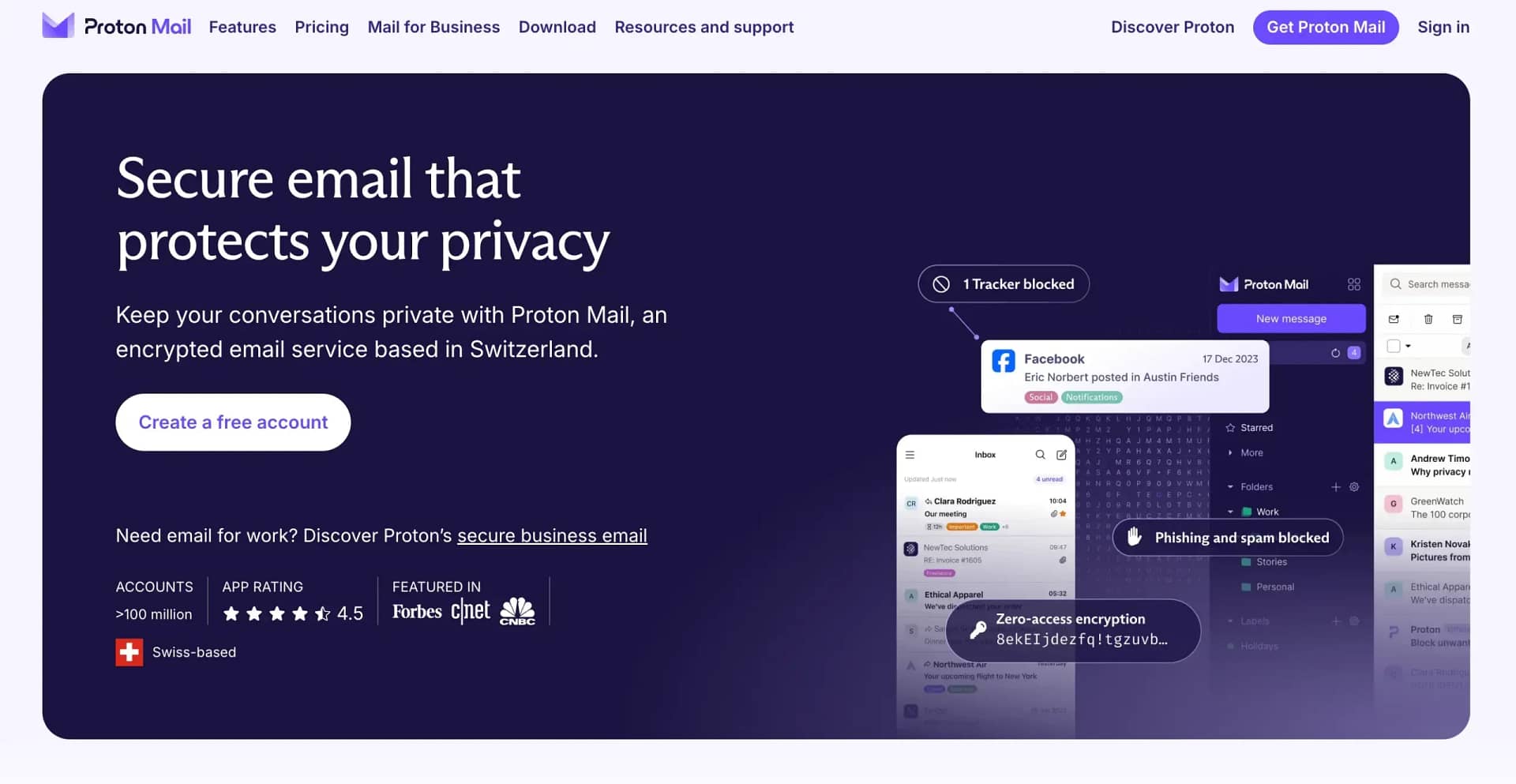The image size is (1516, 784).
Task: Click the refresh icon next to inbox counter
Action: coord(1335,353)
